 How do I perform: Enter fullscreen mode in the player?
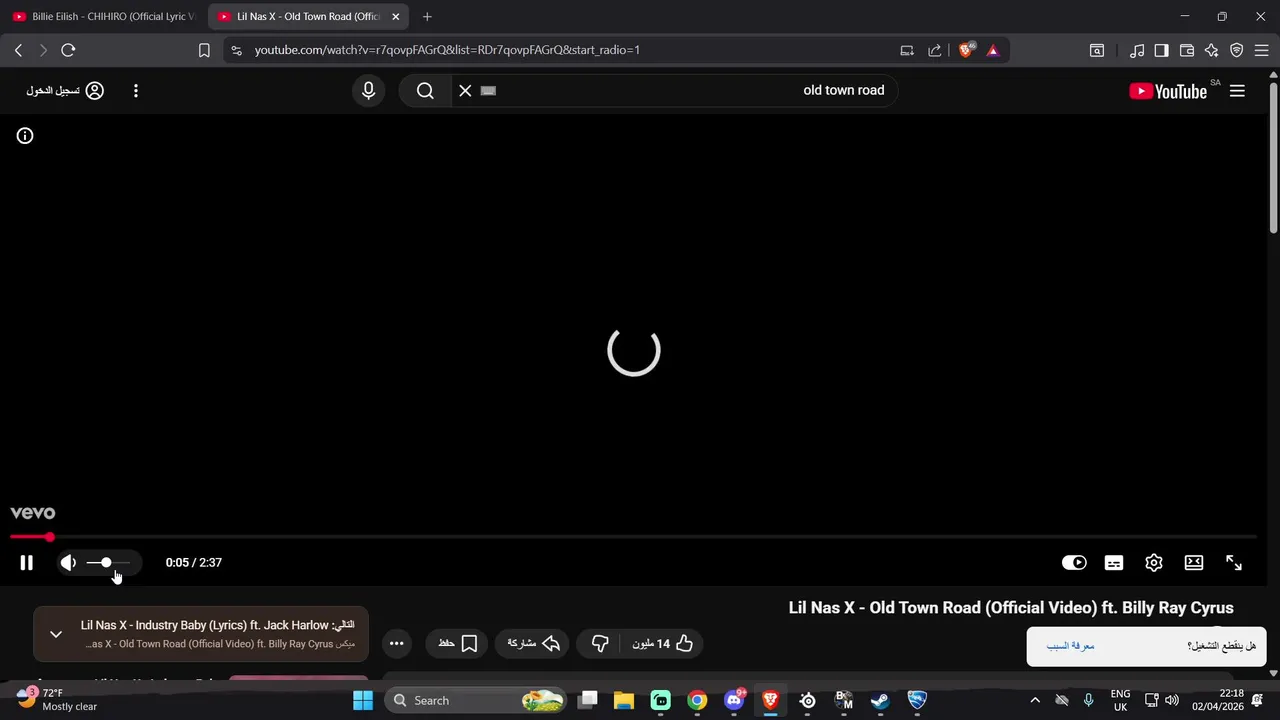point(1234,563)
